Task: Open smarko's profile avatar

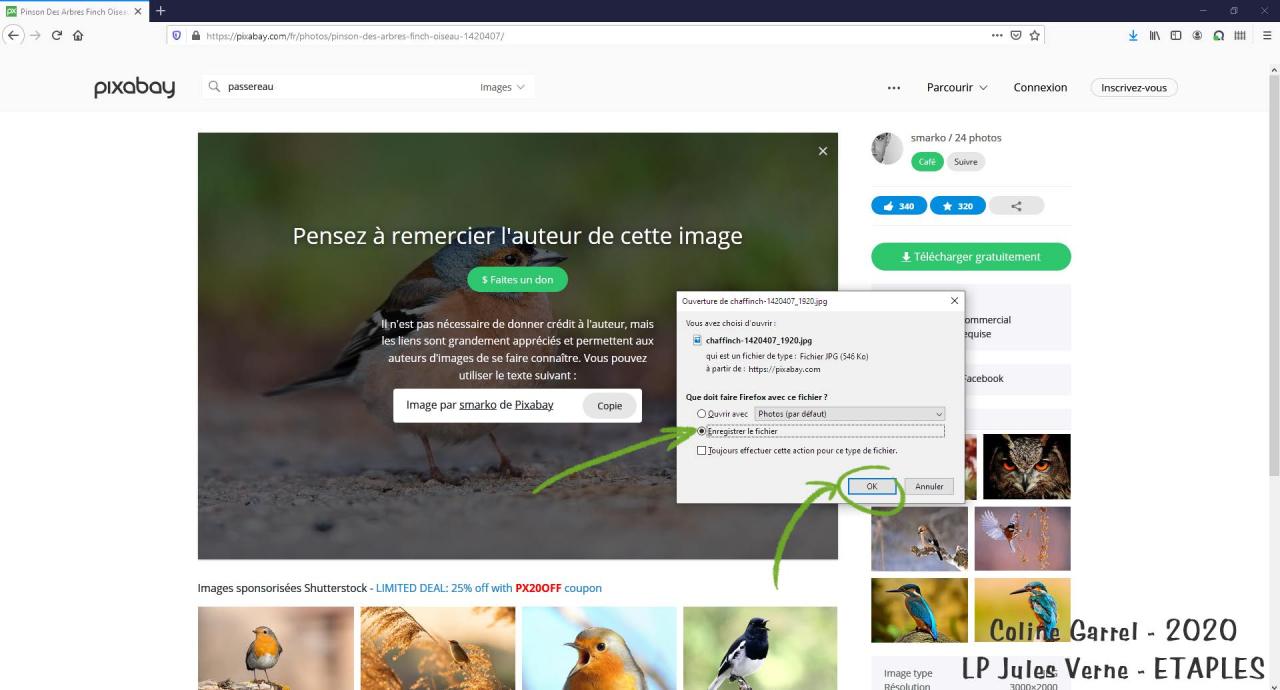Action: (x=887, y=148)
